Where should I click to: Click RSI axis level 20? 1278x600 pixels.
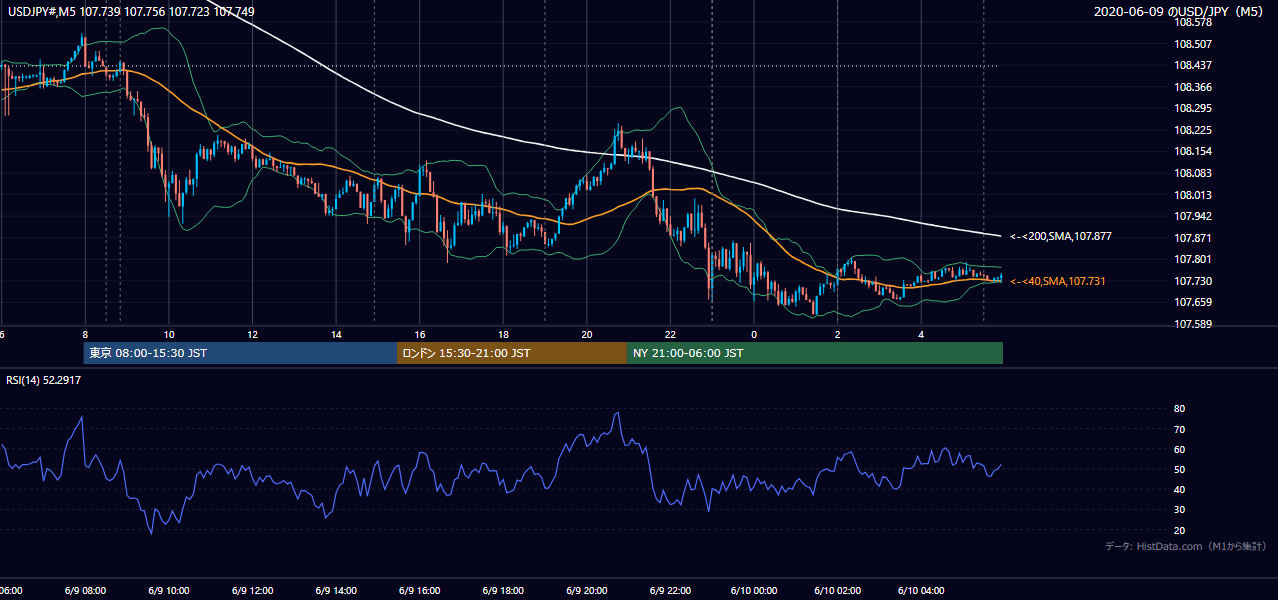[x=1179, y=530]
